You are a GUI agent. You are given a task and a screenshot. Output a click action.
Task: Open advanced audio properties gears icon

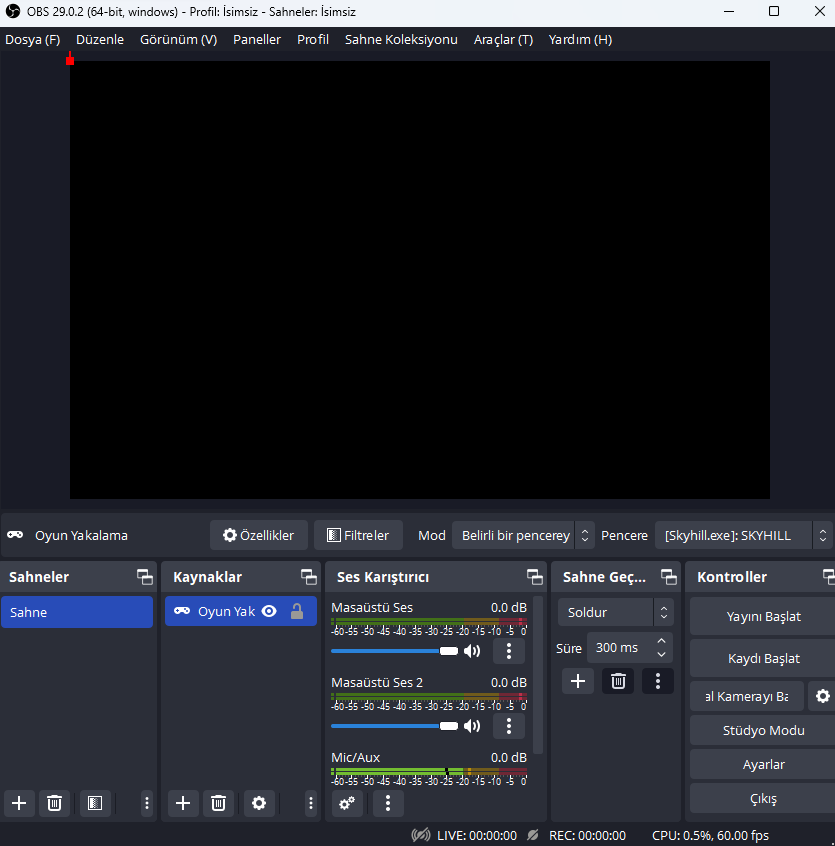[347, 803]
